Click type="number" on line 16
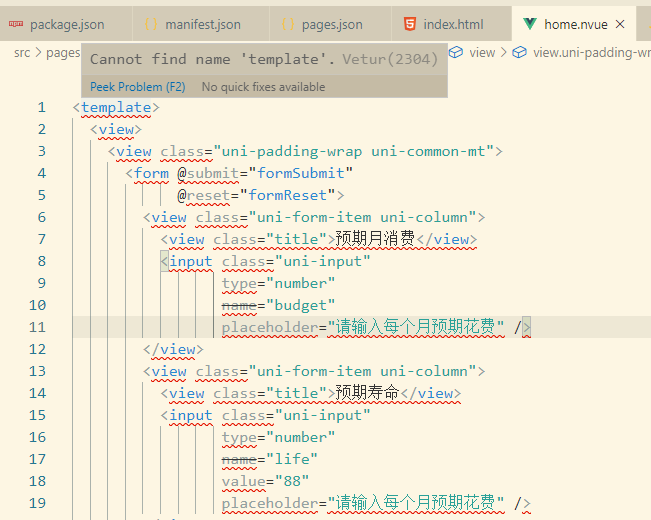651x520 pixels. [x=279, y=437]
